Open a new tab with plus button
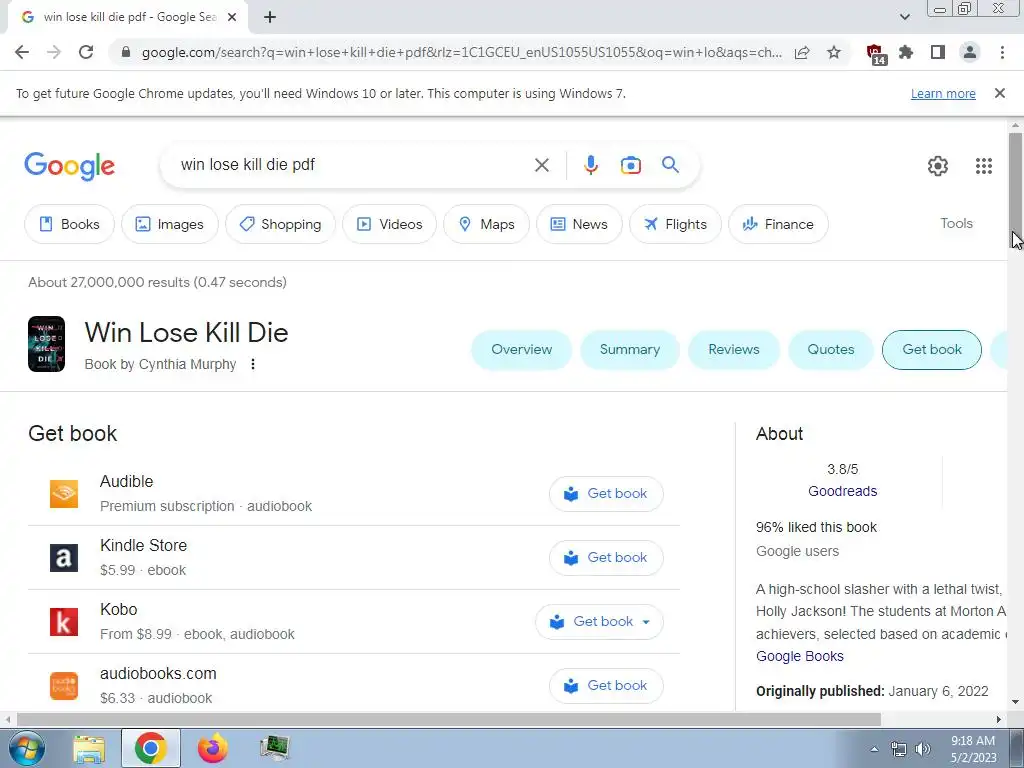This screenshot has width=1024, height=768. (270, 18)
